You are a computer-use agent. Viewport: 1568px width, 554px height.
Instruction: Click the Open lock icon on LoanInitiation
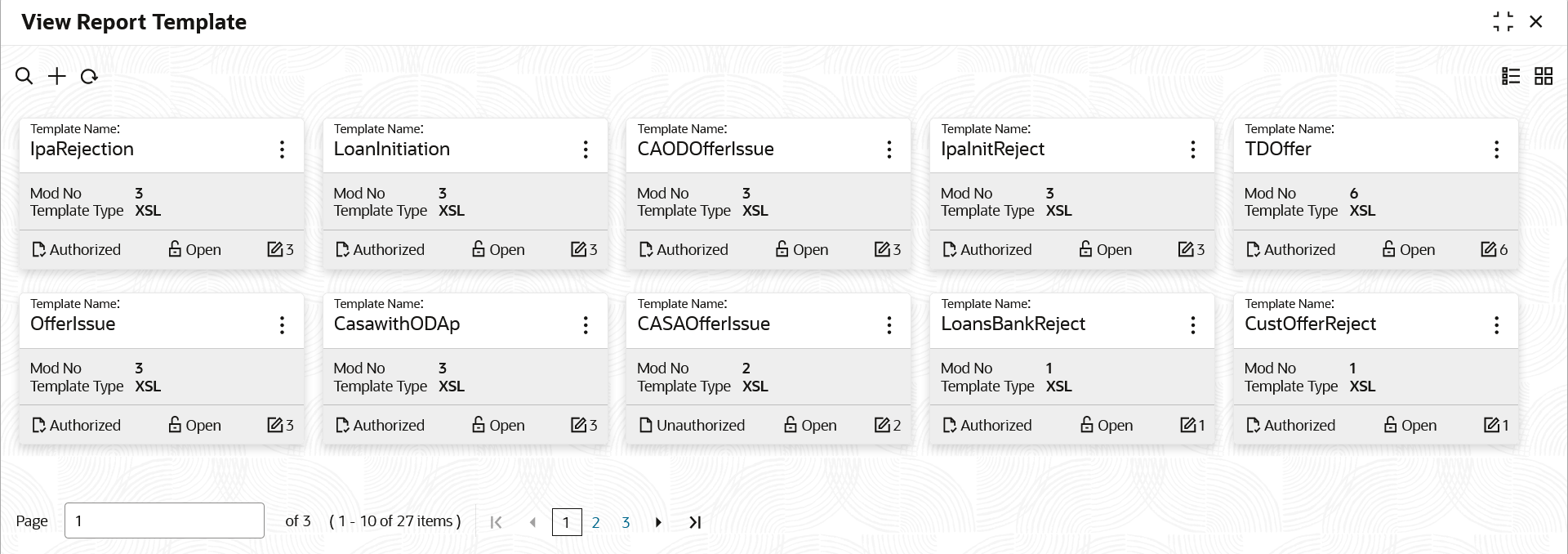tap(479, 249)
